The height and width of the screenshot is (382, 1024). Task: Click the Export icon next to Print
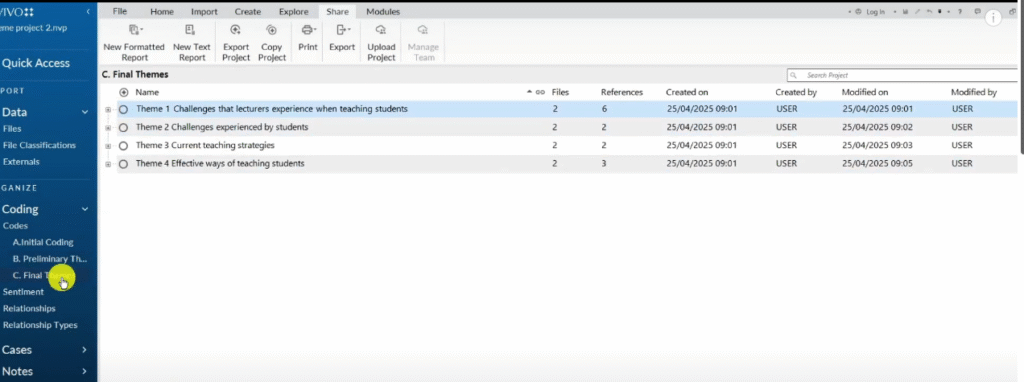coord(342,30)
